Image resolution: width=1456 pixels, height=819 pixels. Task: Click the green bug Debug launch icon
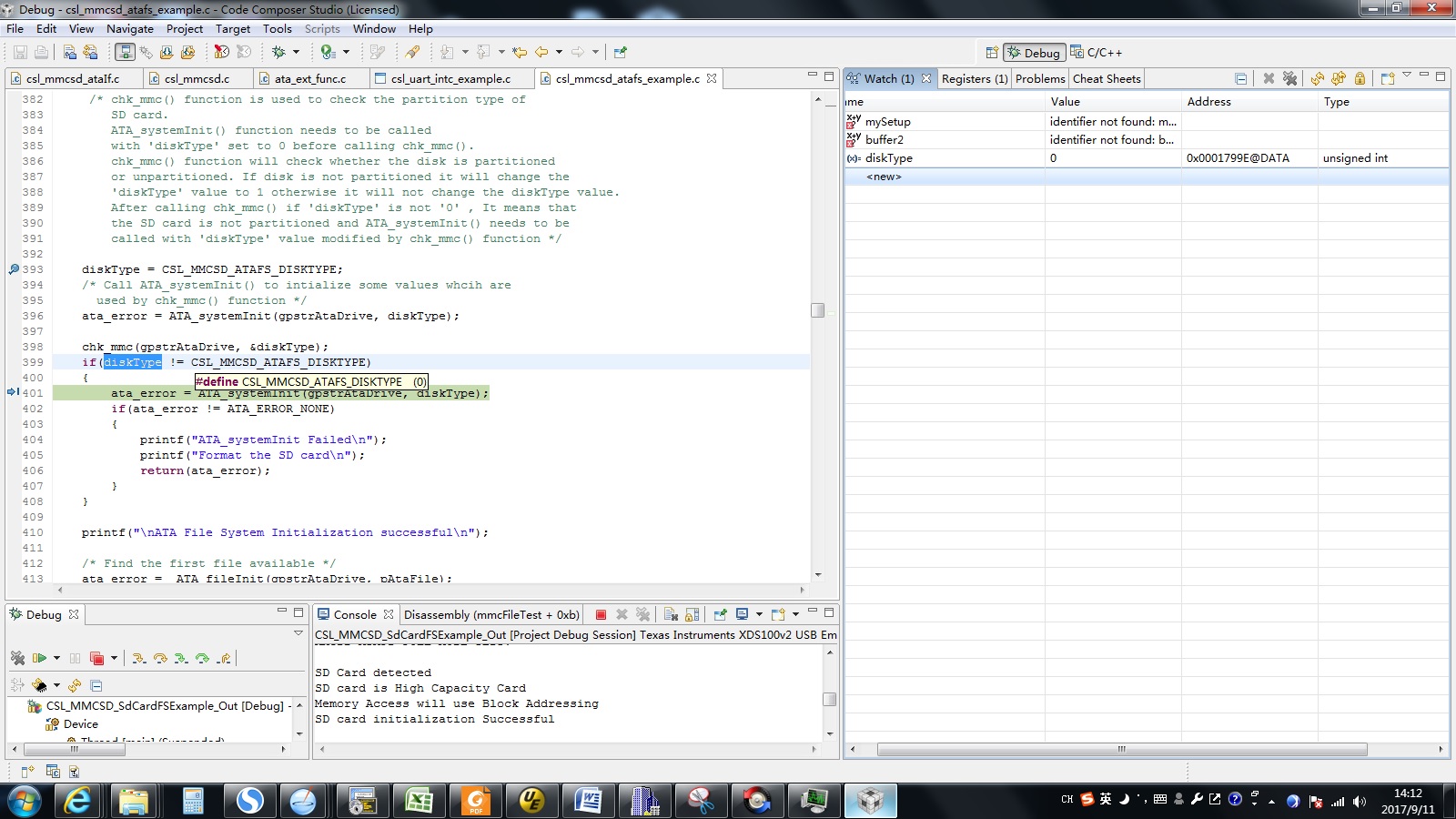(278, 53)
